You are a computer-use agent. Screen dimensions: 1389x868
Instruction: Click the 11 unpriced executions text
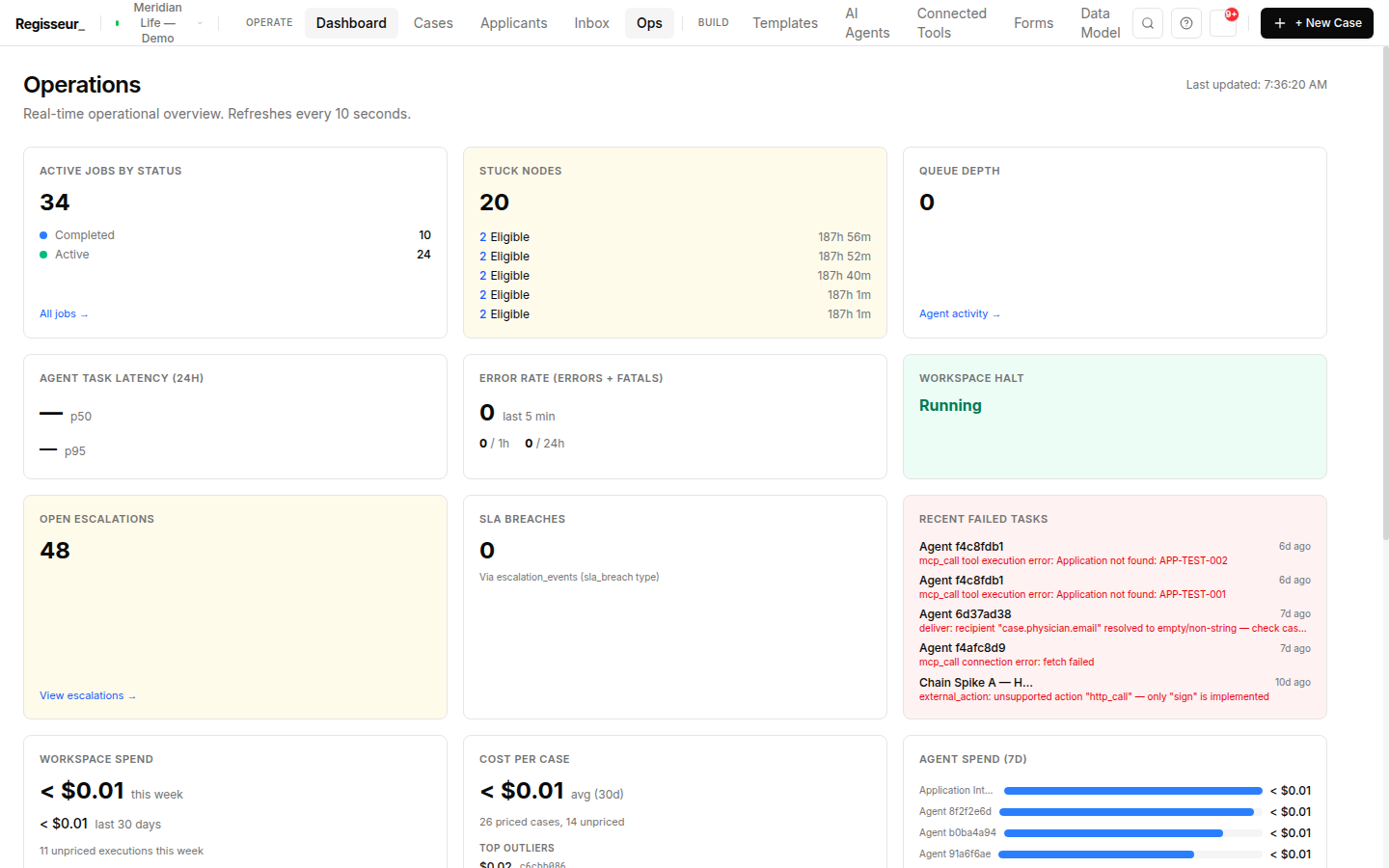[x=122, y=852]
